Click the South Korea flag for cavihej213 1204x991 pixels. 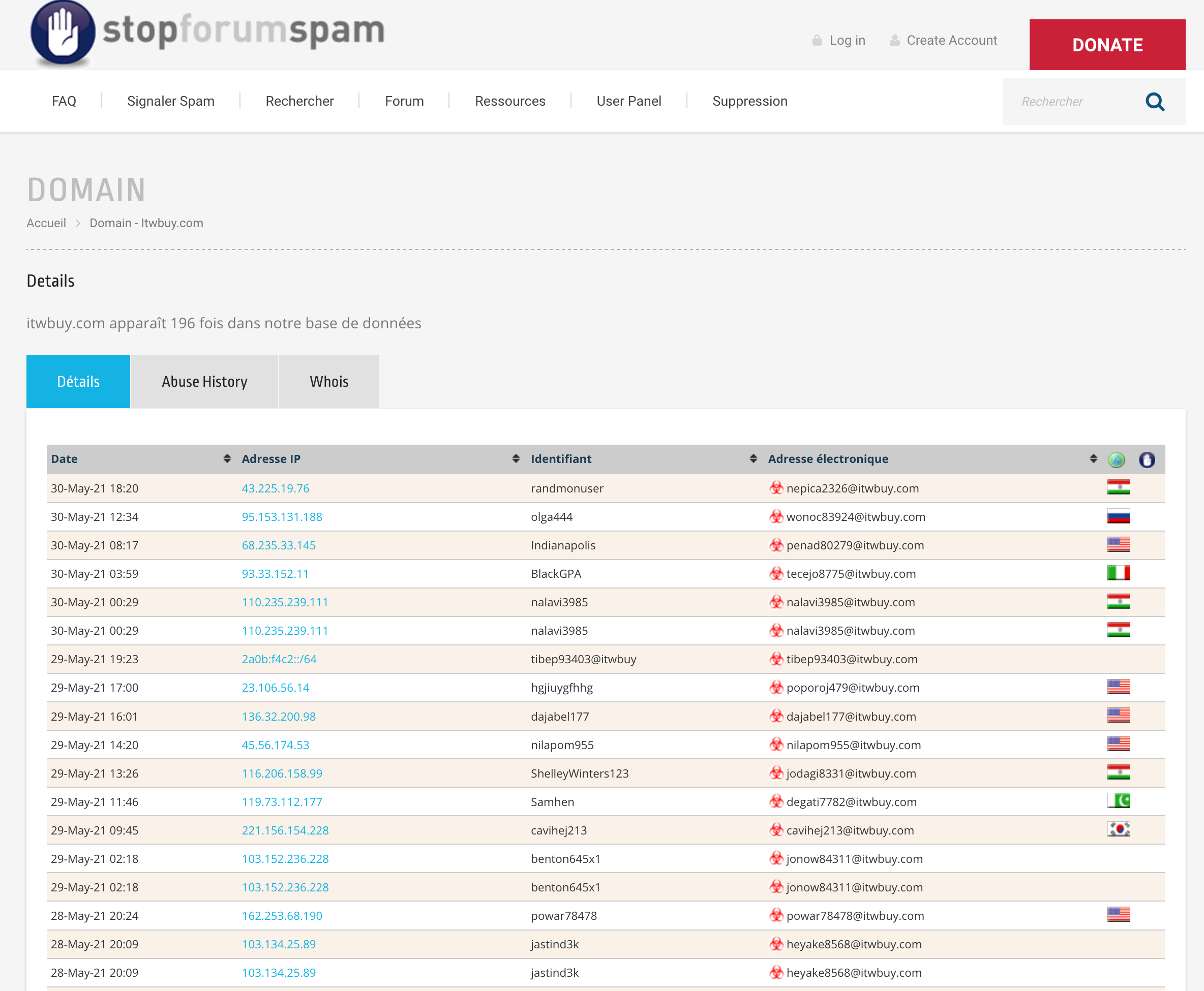[x=1118, y=829]
